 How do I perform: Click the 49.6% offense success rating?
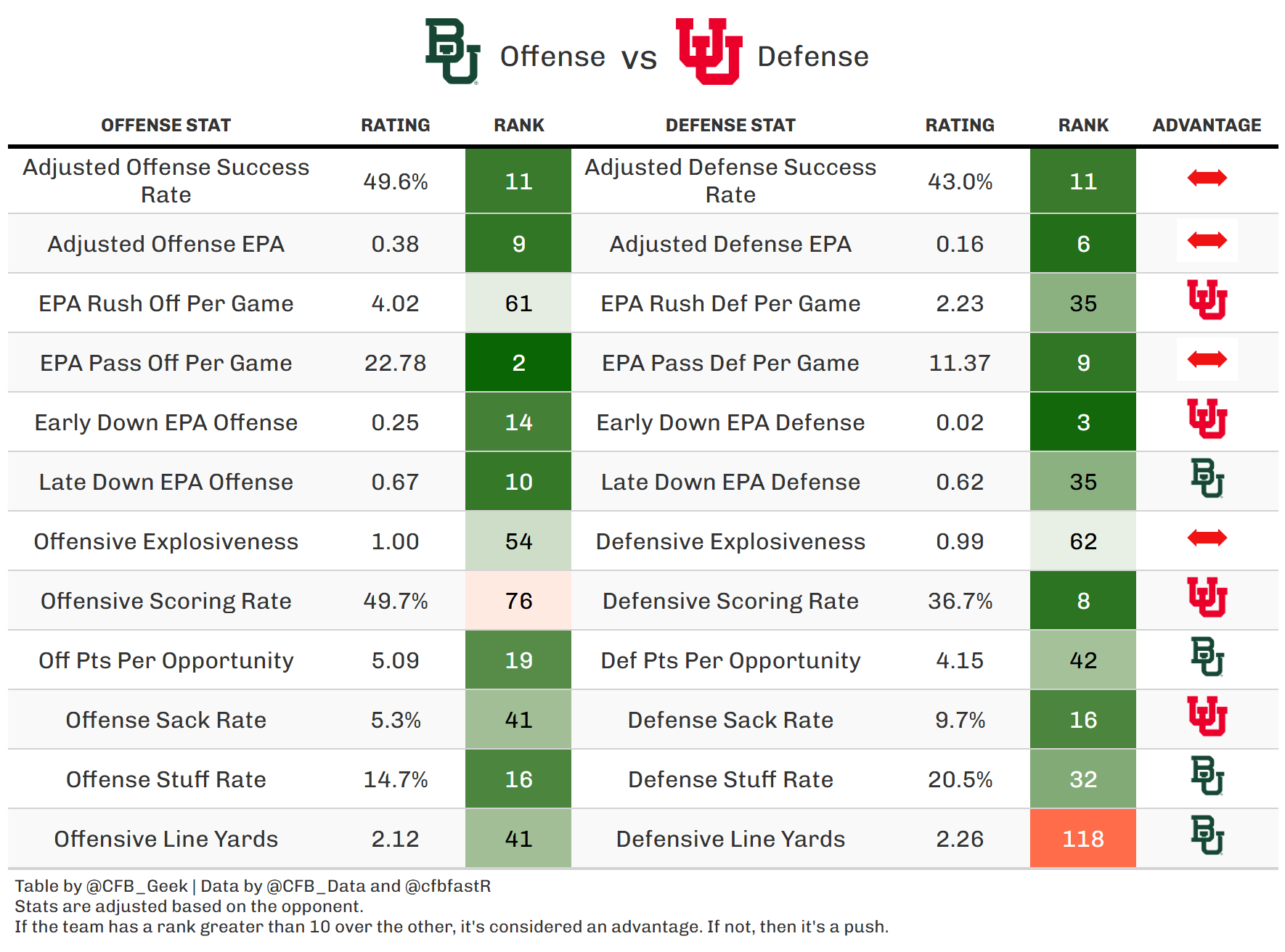coord(395,181)
